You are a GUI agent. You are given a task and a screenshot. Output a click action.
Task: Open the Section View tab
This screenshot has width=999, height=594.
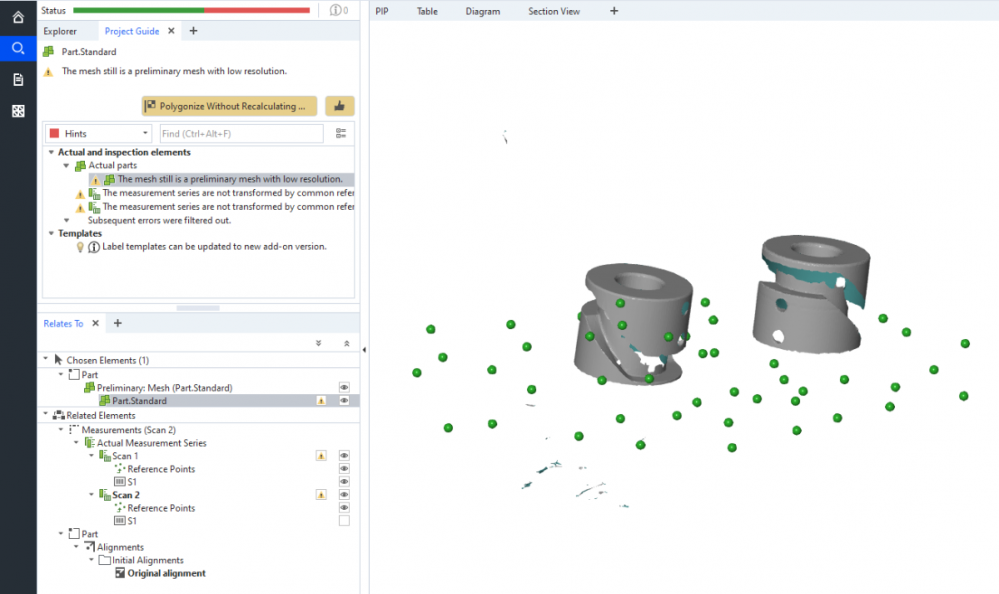(x=553, y=11)
